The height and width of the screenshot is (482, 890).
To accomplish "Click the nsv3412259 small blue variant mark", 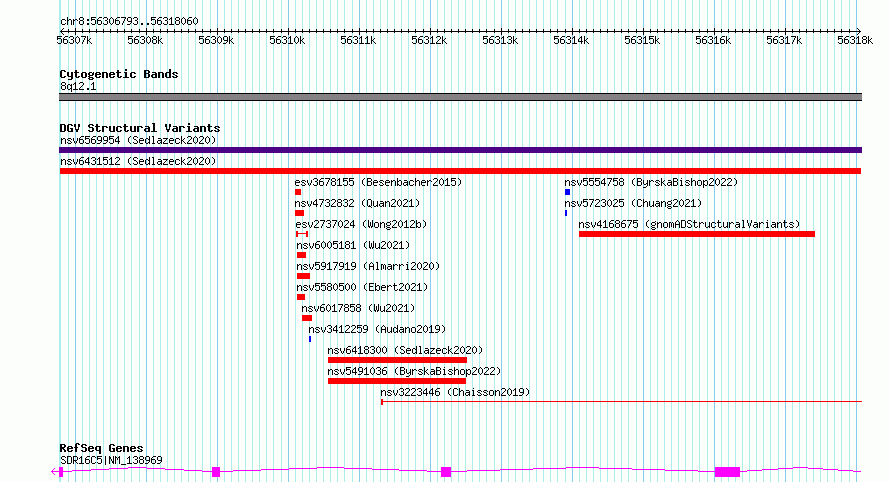I will pyautogui.click(x=310, y=339).
